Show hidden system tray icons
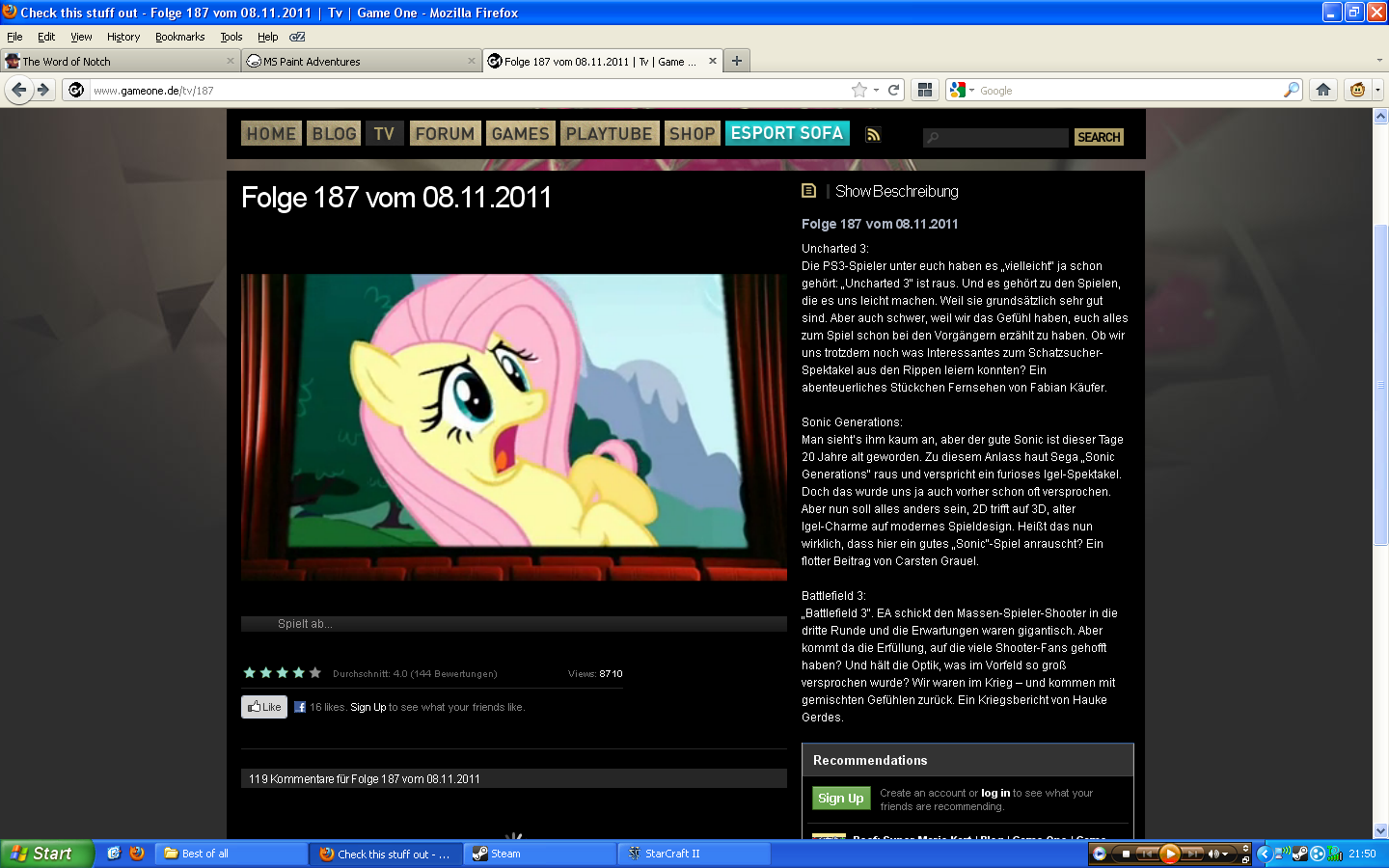 (1265, 854)
